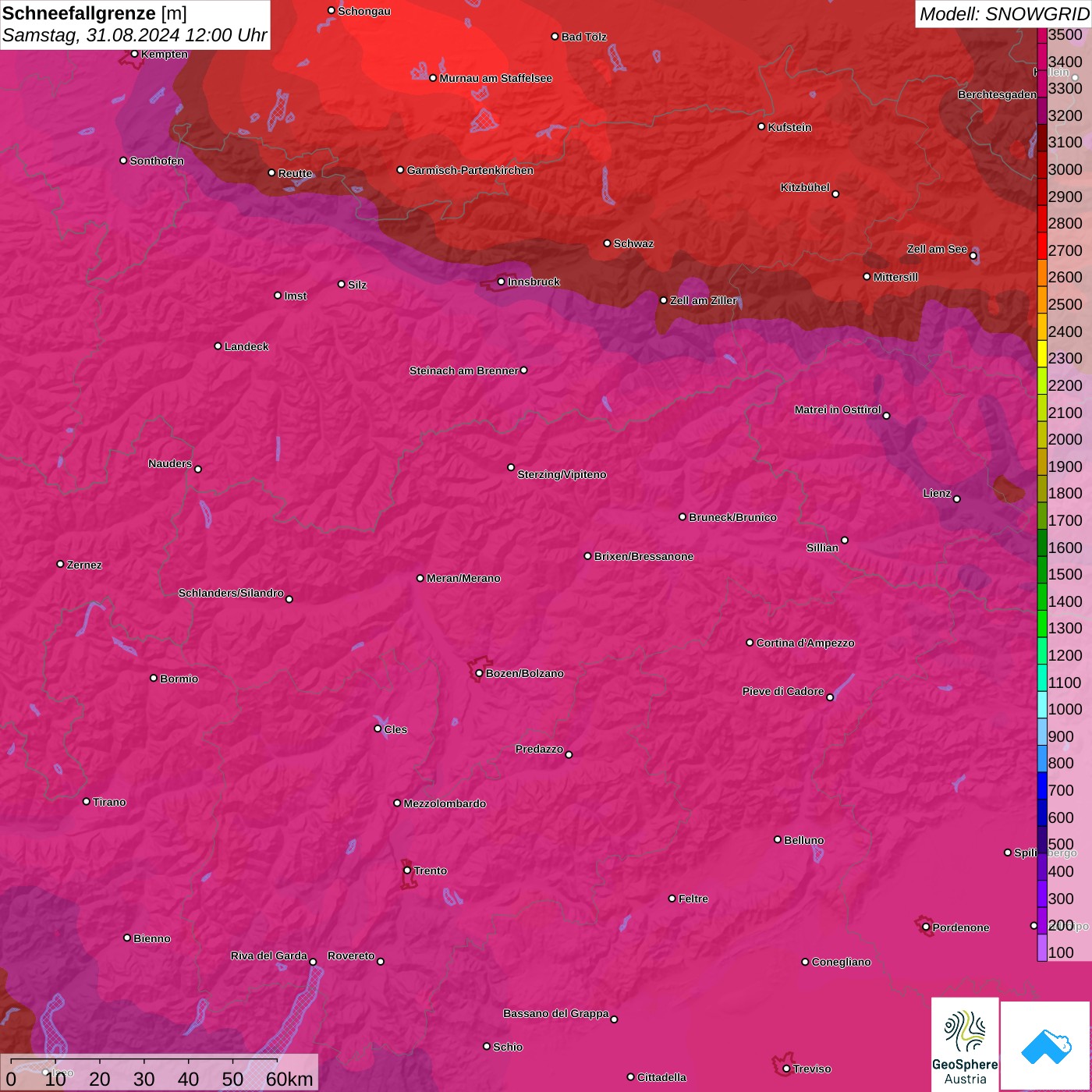Click the Innsbruck city marker
This screenshot has width=1092, height=1092.
coord(502,282)
